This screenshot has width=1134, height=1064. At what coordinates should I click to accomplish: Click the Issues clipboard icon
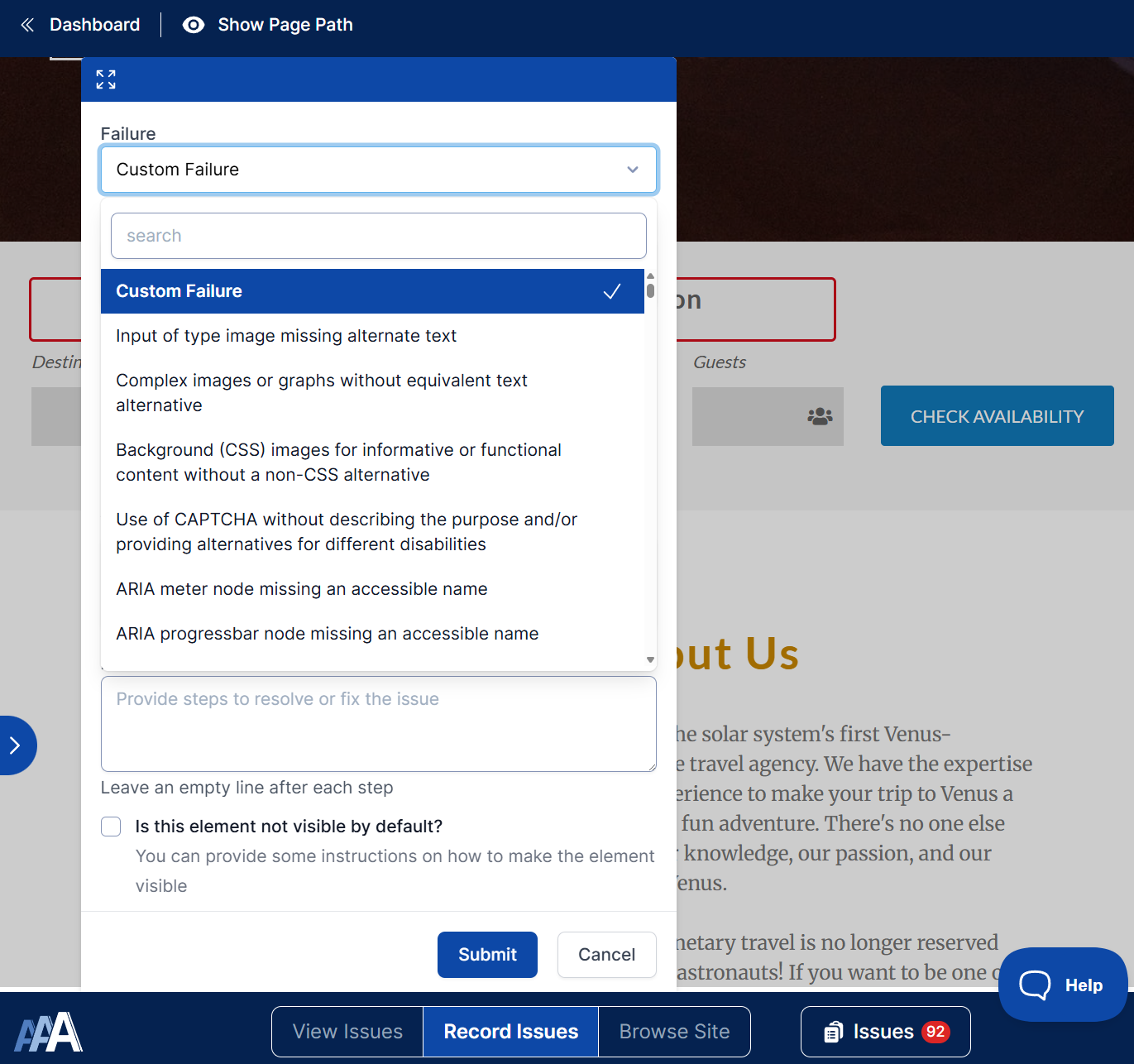pyautogui.click(x=833, y=1032)
